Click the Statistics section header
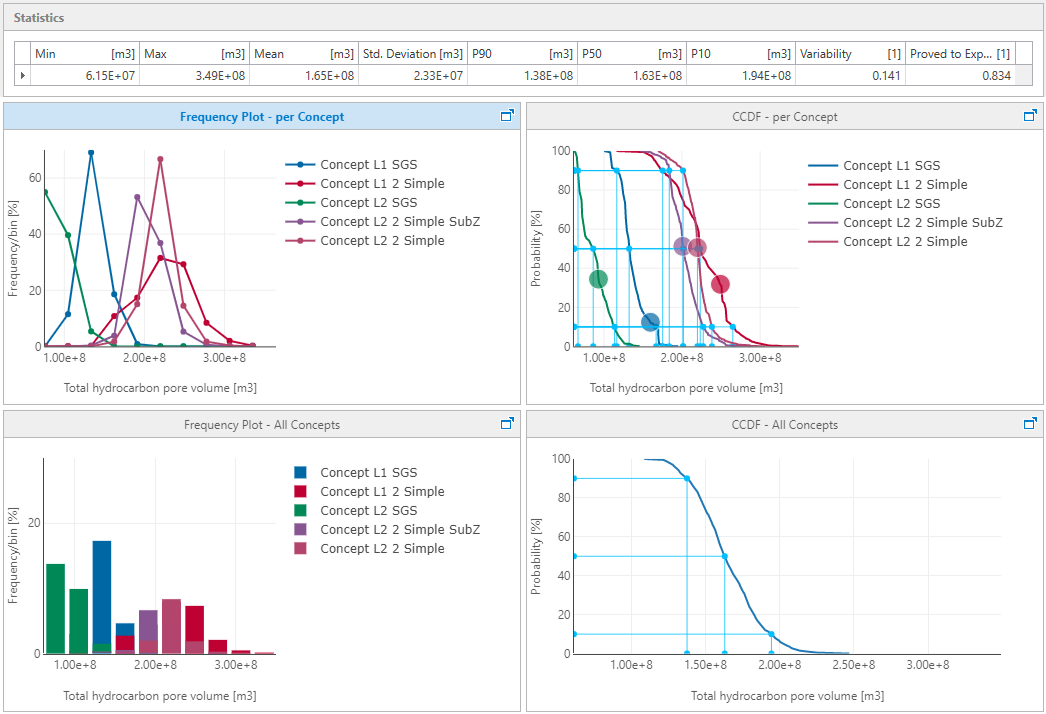 (x=39, y=18)
